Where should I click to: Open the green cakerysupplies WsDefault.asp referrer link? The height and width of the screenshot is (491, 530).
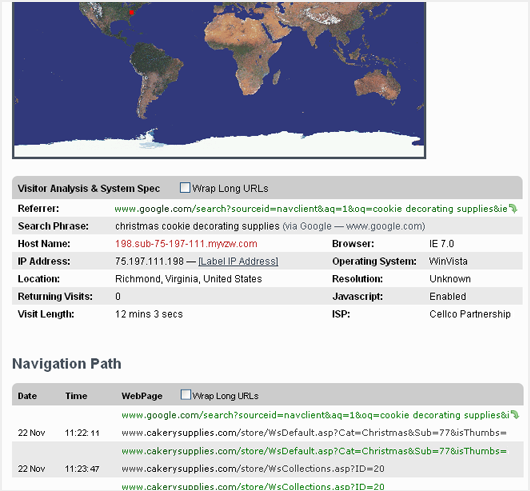[314, 451]
